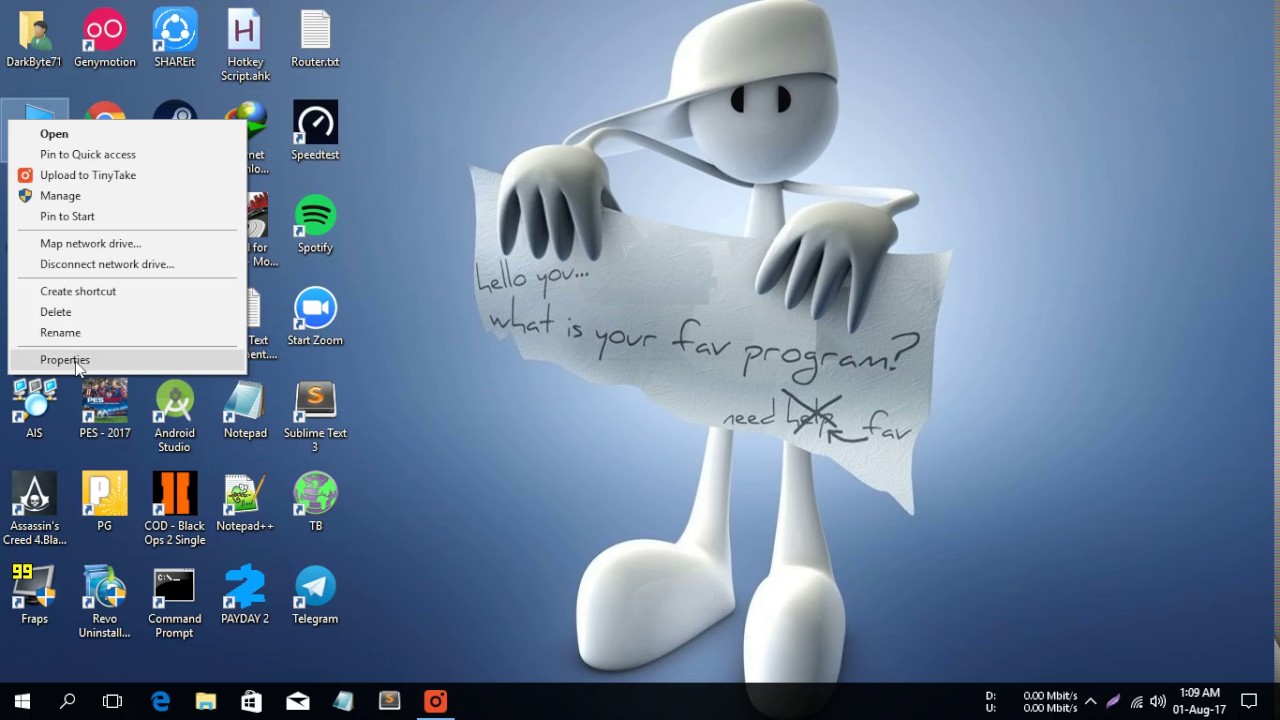Select the TB desktop icon
The image size is (1280, 720).
(315, 502)
